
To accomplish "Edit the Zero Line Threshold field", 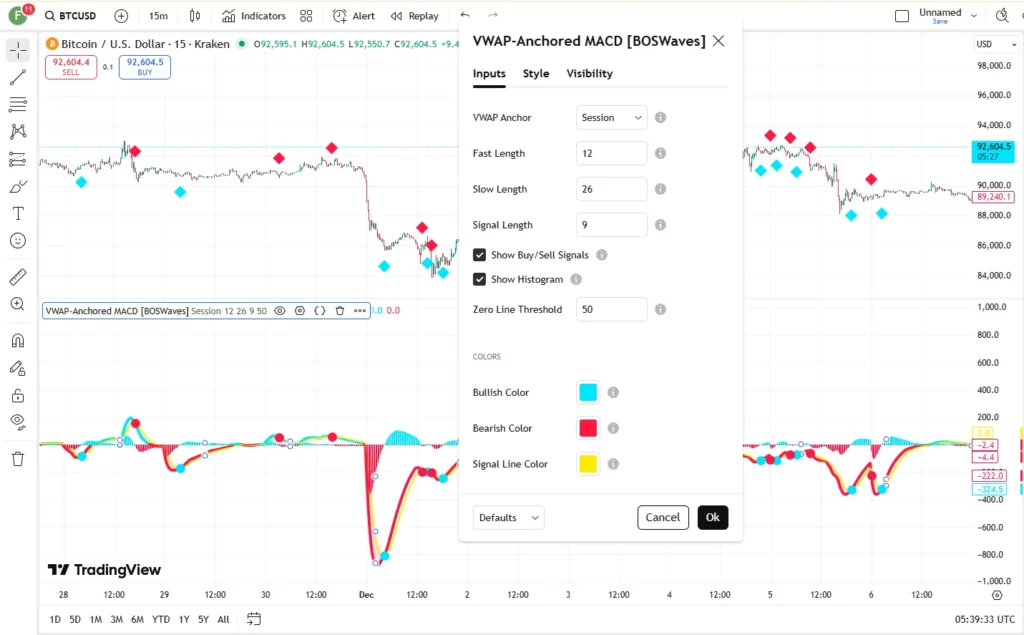I will pos(611,310).
